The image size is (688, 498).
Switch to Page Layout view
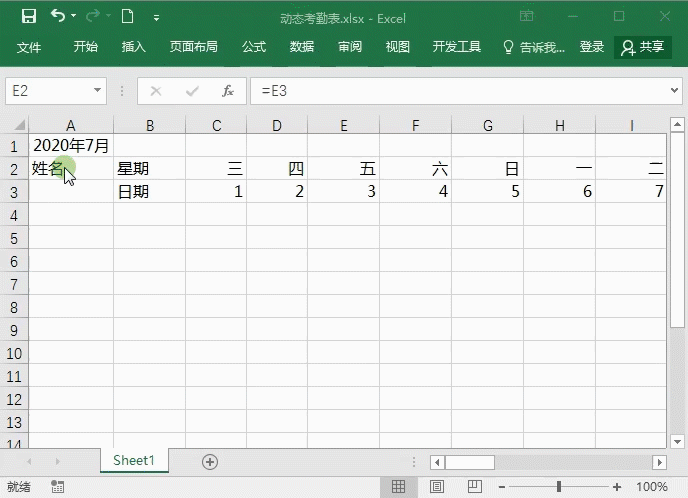coord(437,487)
